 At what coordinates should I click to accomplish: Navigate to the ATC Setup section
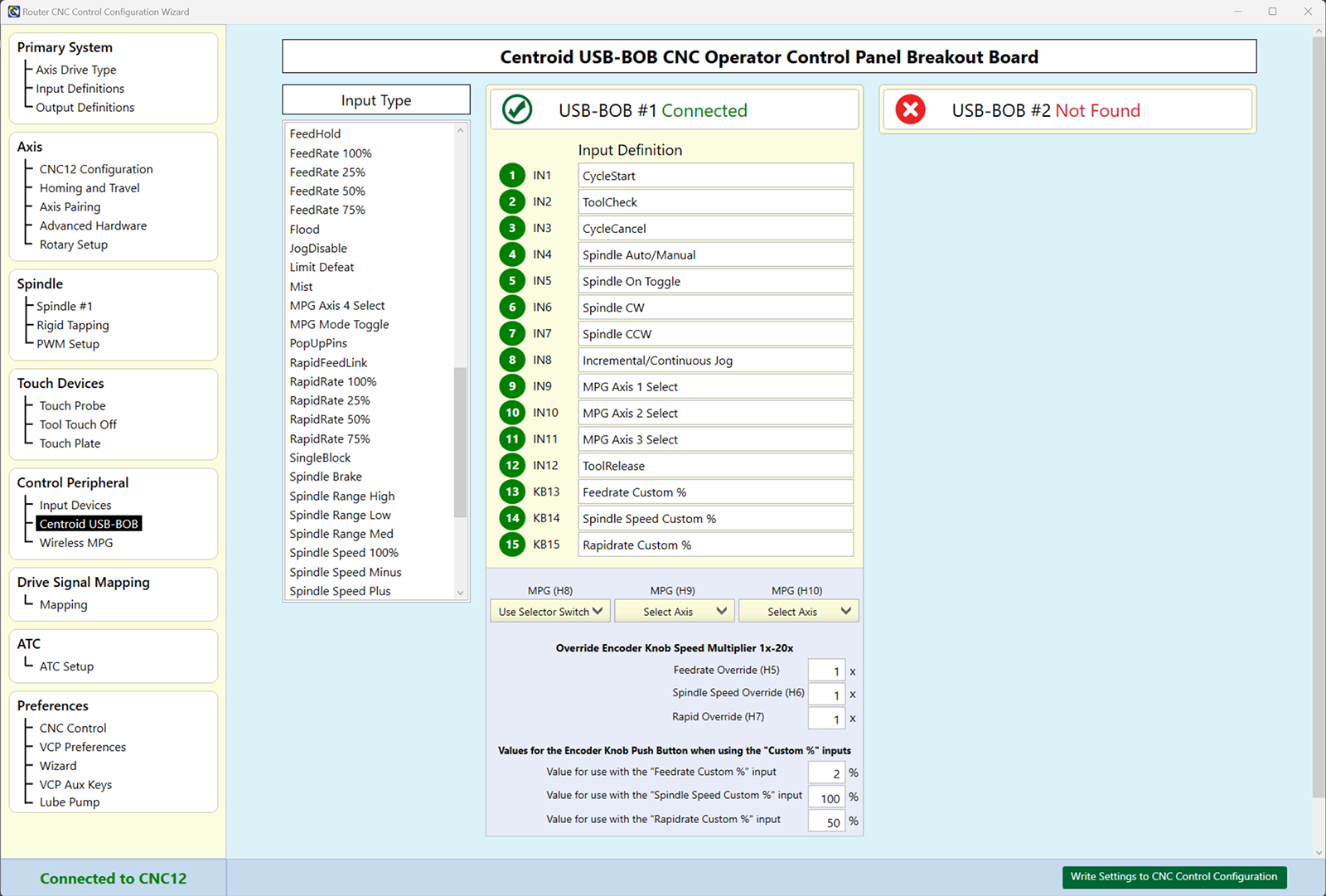pyautogui.click(x=66, y=666)
